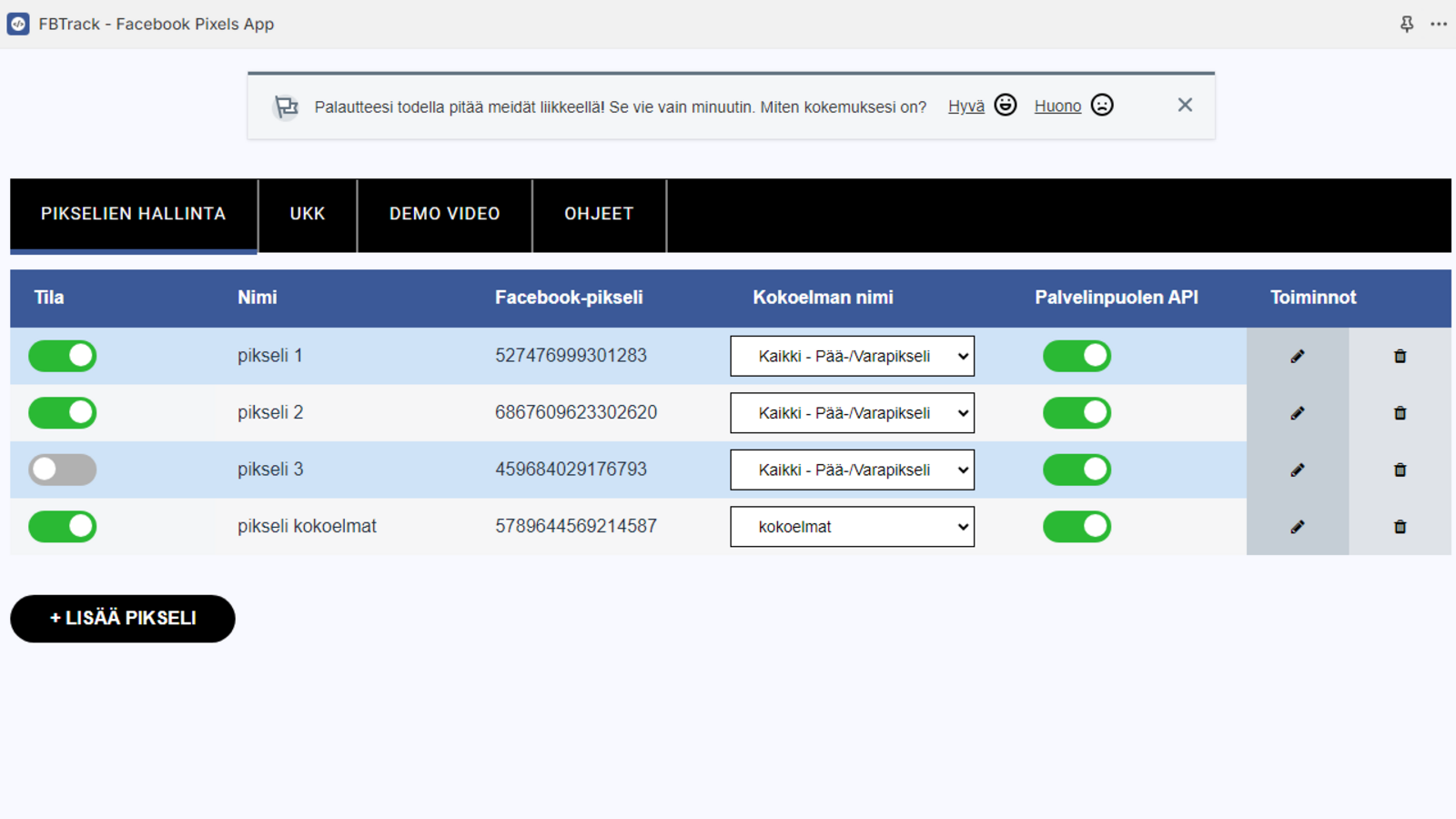
Task: Click the feedback flag icon in banner
Action: pos(286,106)
